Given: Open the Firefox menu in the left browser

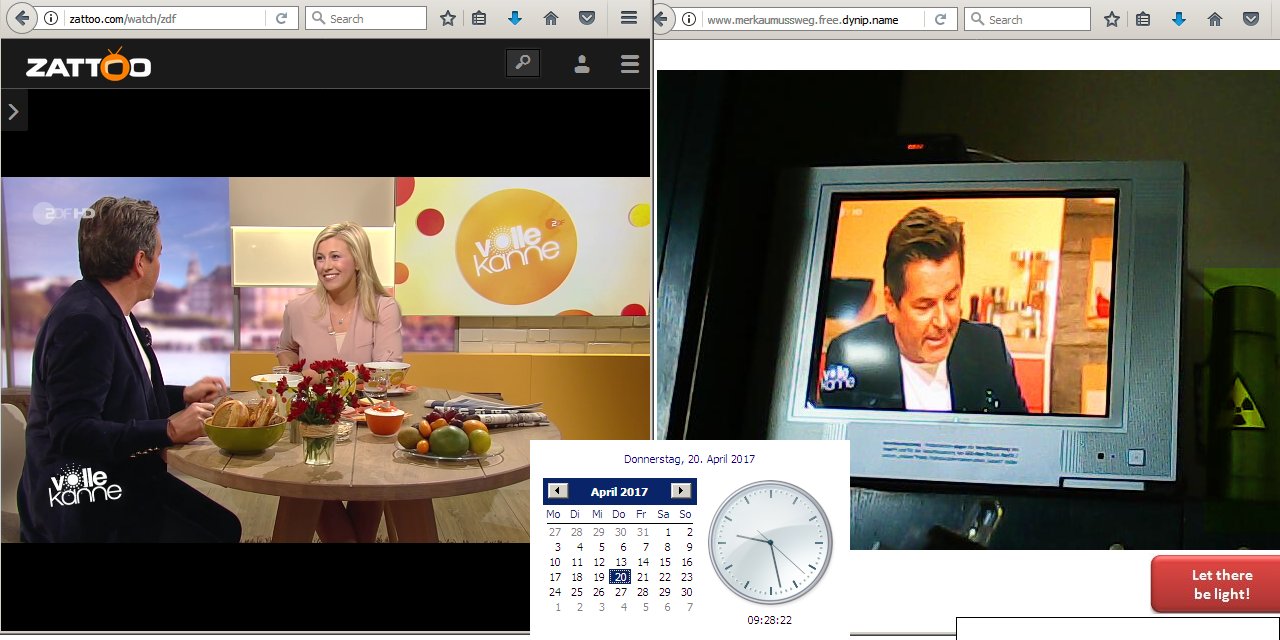Looking at the screenshot, I should [x=629, y=18].
